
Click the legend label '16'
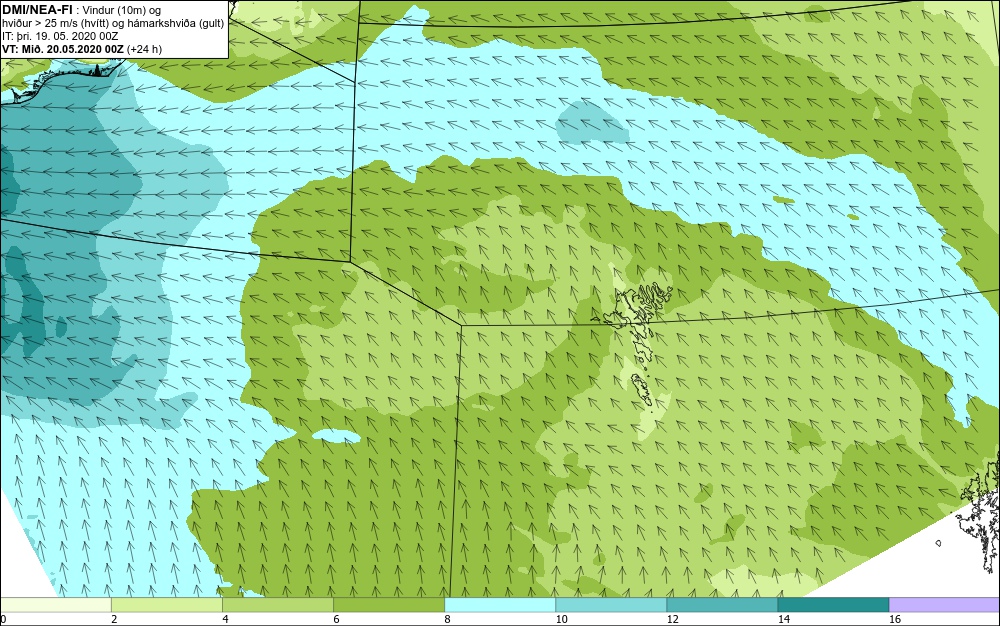895,619
